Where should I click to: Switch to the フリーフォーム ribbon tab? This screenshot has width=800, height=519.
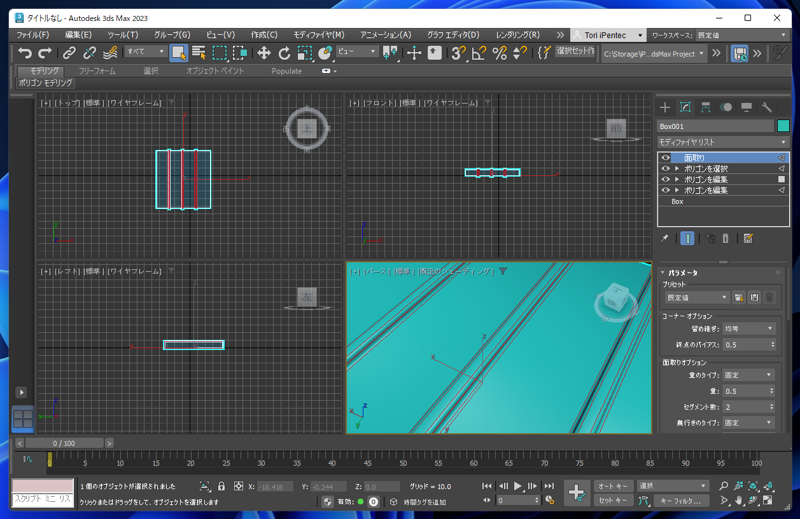[97, 71]
